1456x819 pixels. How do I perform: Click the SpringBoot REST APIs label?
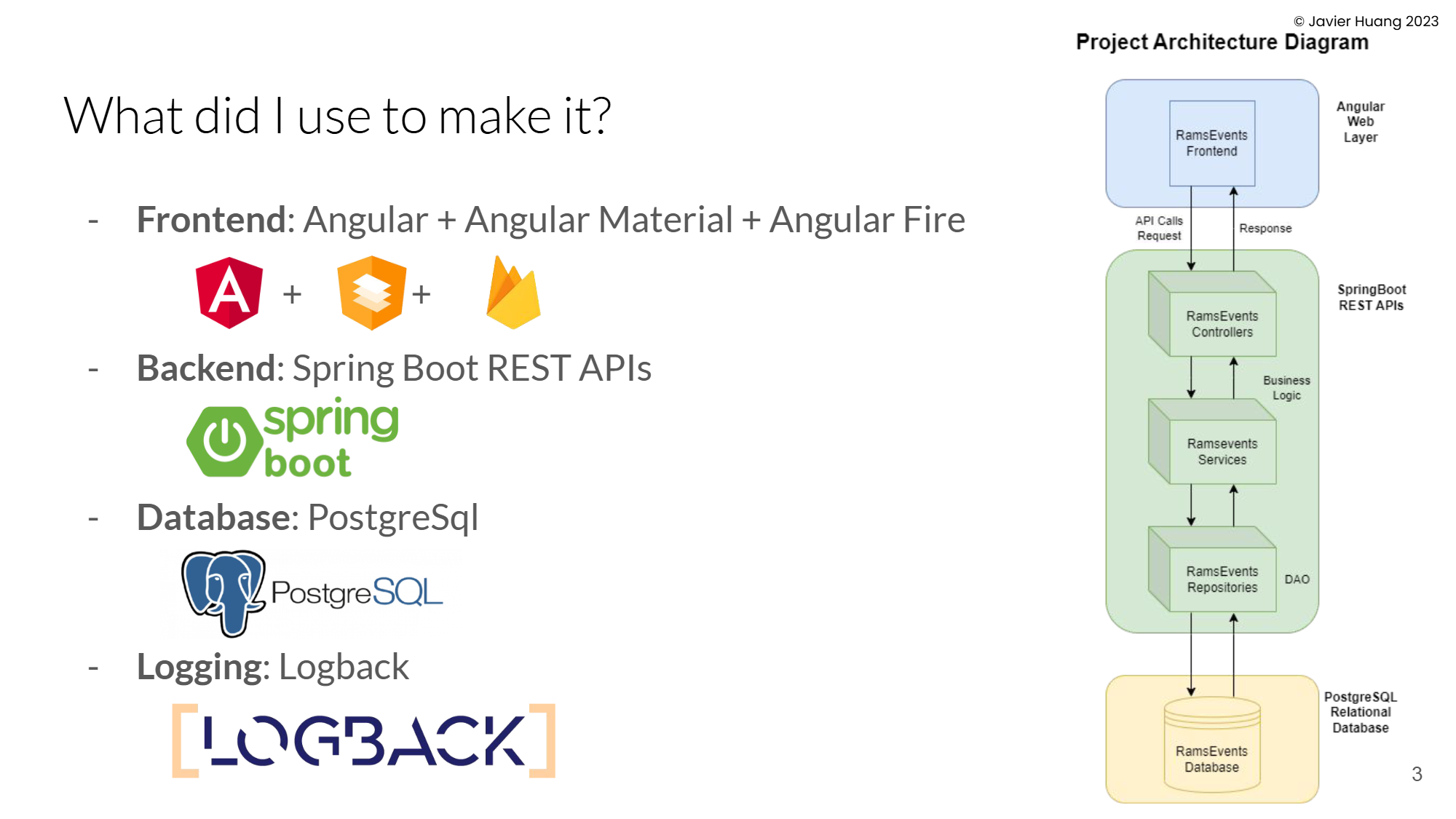pos(1371,297)
